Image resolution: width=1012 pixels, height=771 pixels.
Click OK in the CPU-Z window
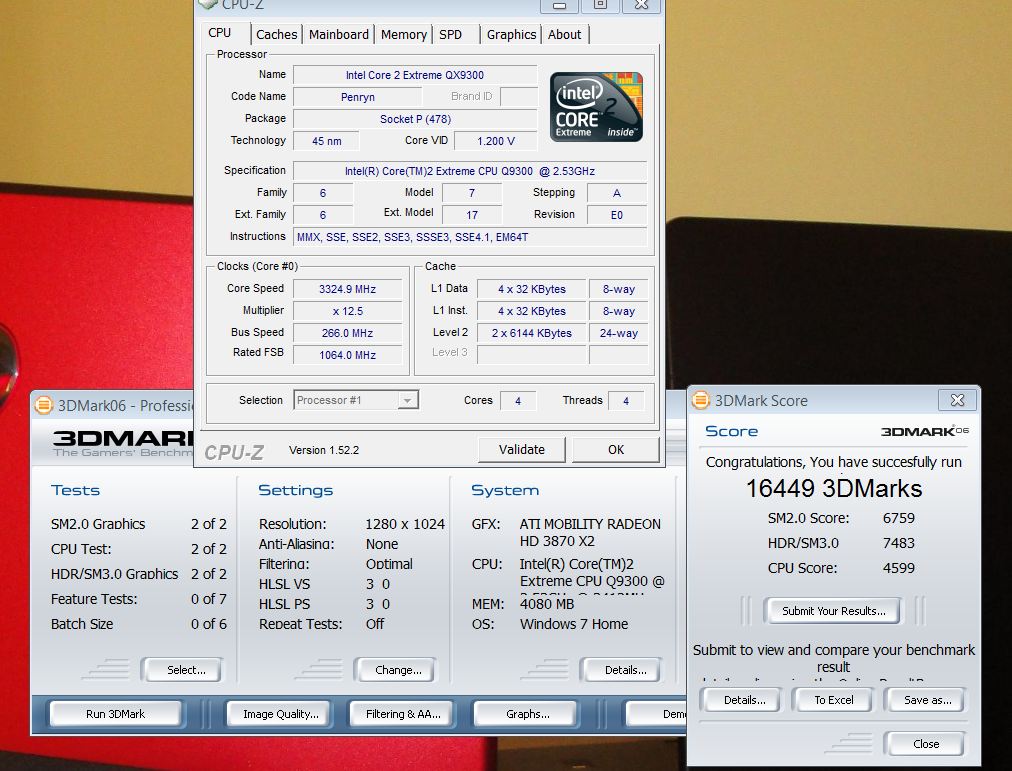point(616,450)
